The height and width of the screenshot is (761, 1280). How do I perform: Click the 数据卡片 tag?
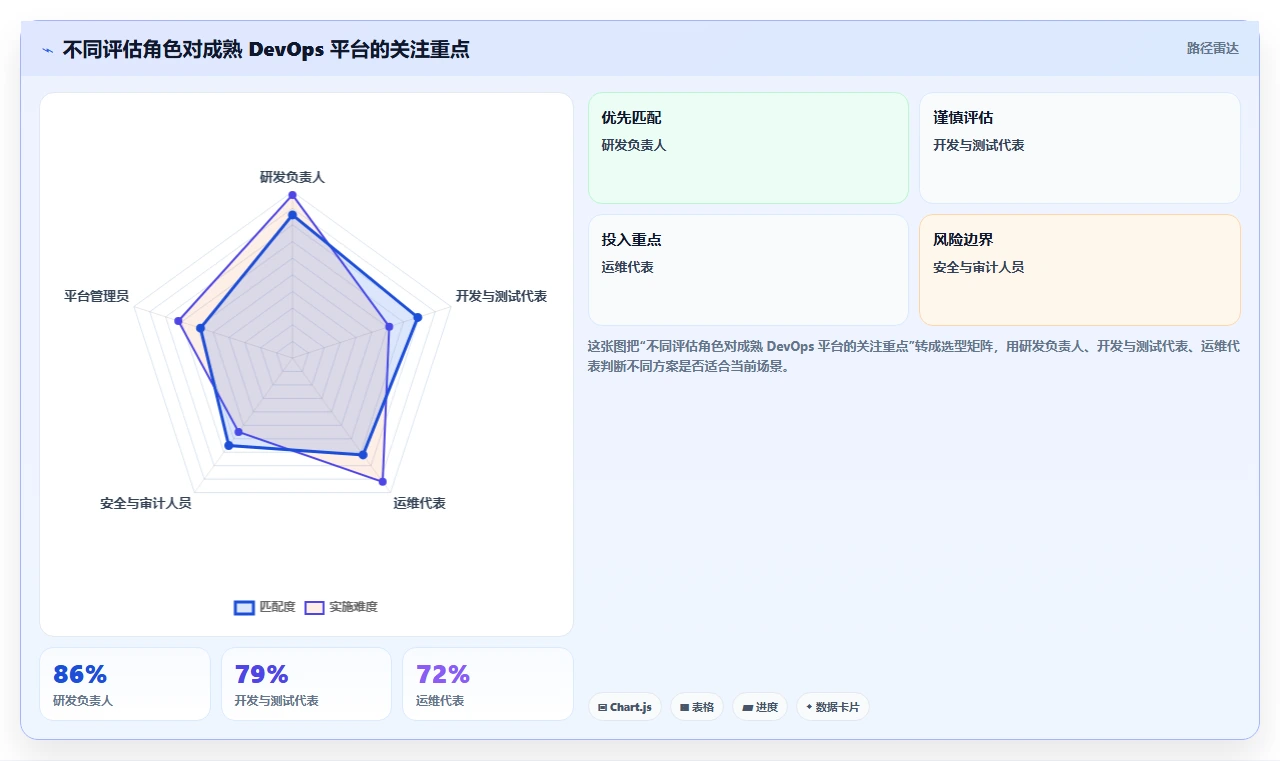click(x=833, y=707)
